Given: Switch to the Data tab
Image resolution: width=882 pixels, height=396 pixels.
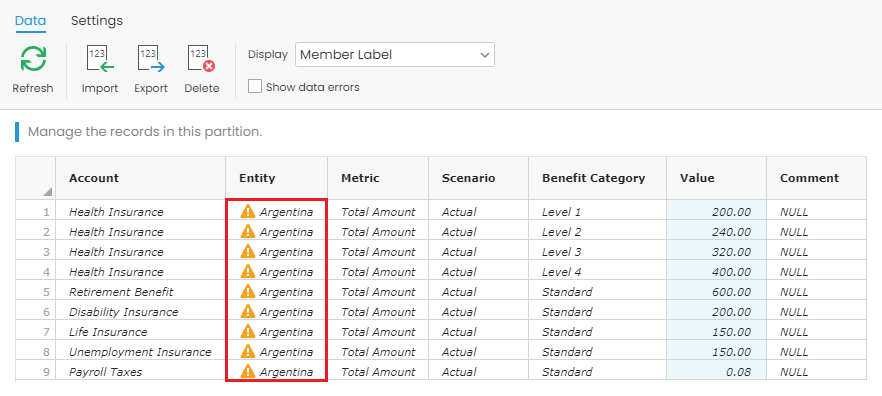Looking at the screenshot, I should 30,21.
